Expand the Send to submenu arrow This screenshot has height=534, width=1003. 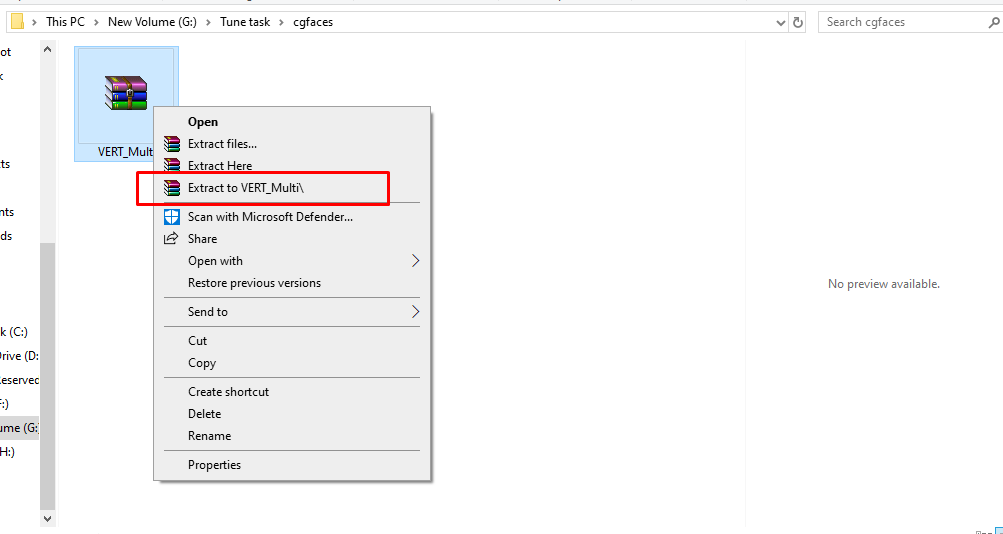click(x=415, y=311)
